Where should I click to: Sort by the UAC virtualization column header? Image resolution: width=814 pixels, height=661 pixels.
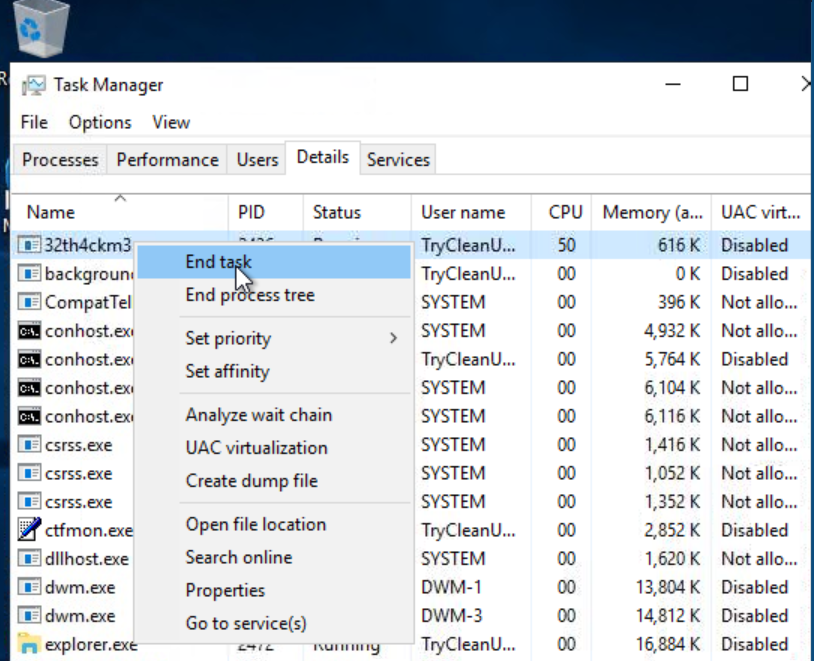click(x=761, y=212)
